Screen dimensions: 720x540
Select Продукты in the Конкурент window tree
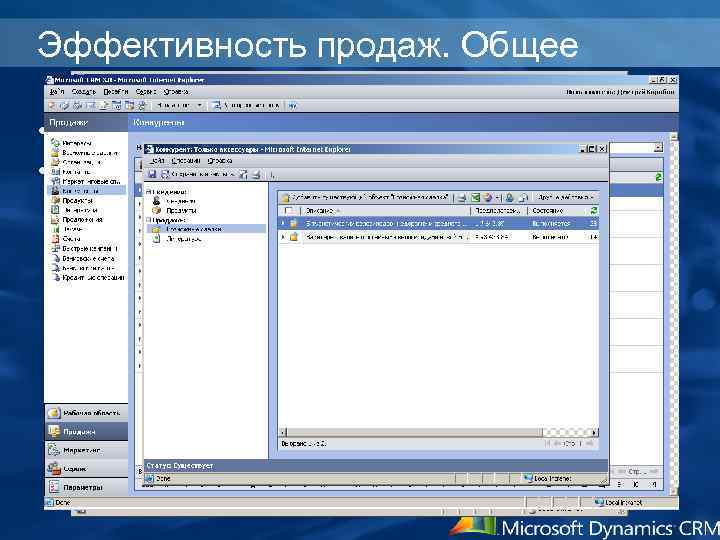pyautogui.click(x=174, y=210)
